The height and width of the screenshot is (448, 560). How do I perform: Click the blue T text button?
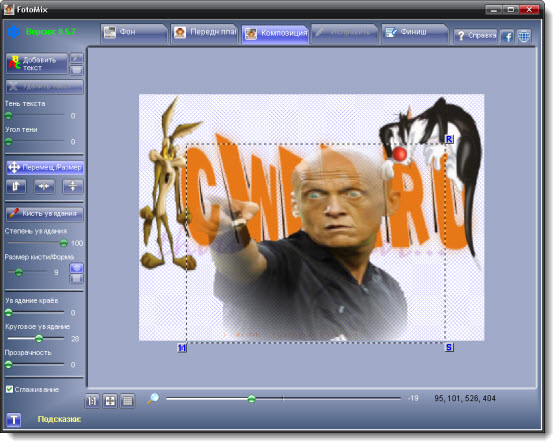(14, 420)
